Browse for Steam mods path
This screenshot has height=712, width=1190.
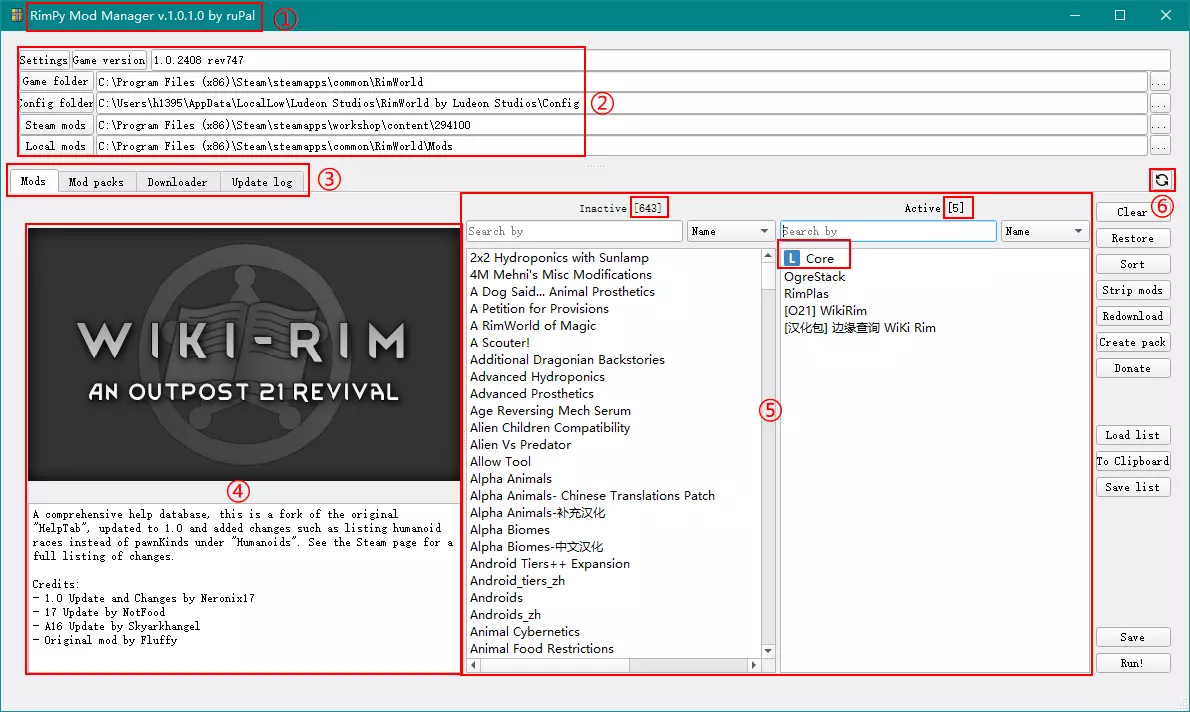point(1160,124)
